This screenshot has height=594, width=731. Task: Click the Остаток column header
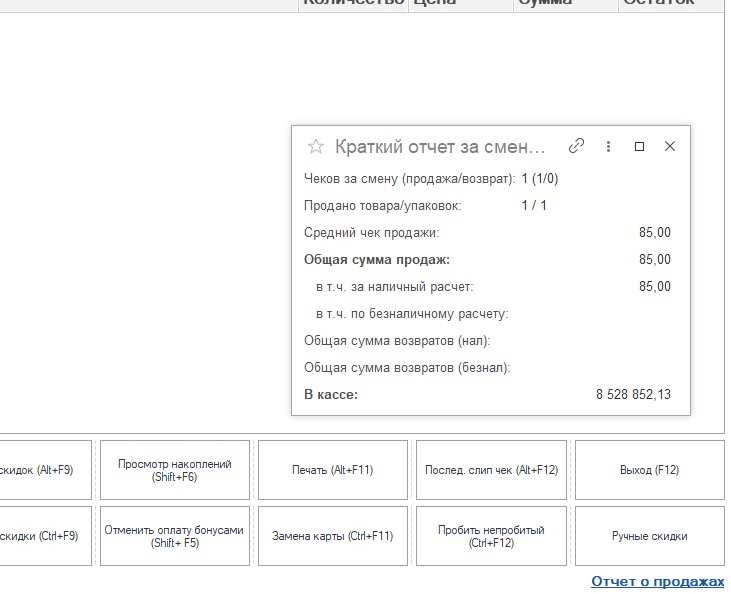point(671,4)
